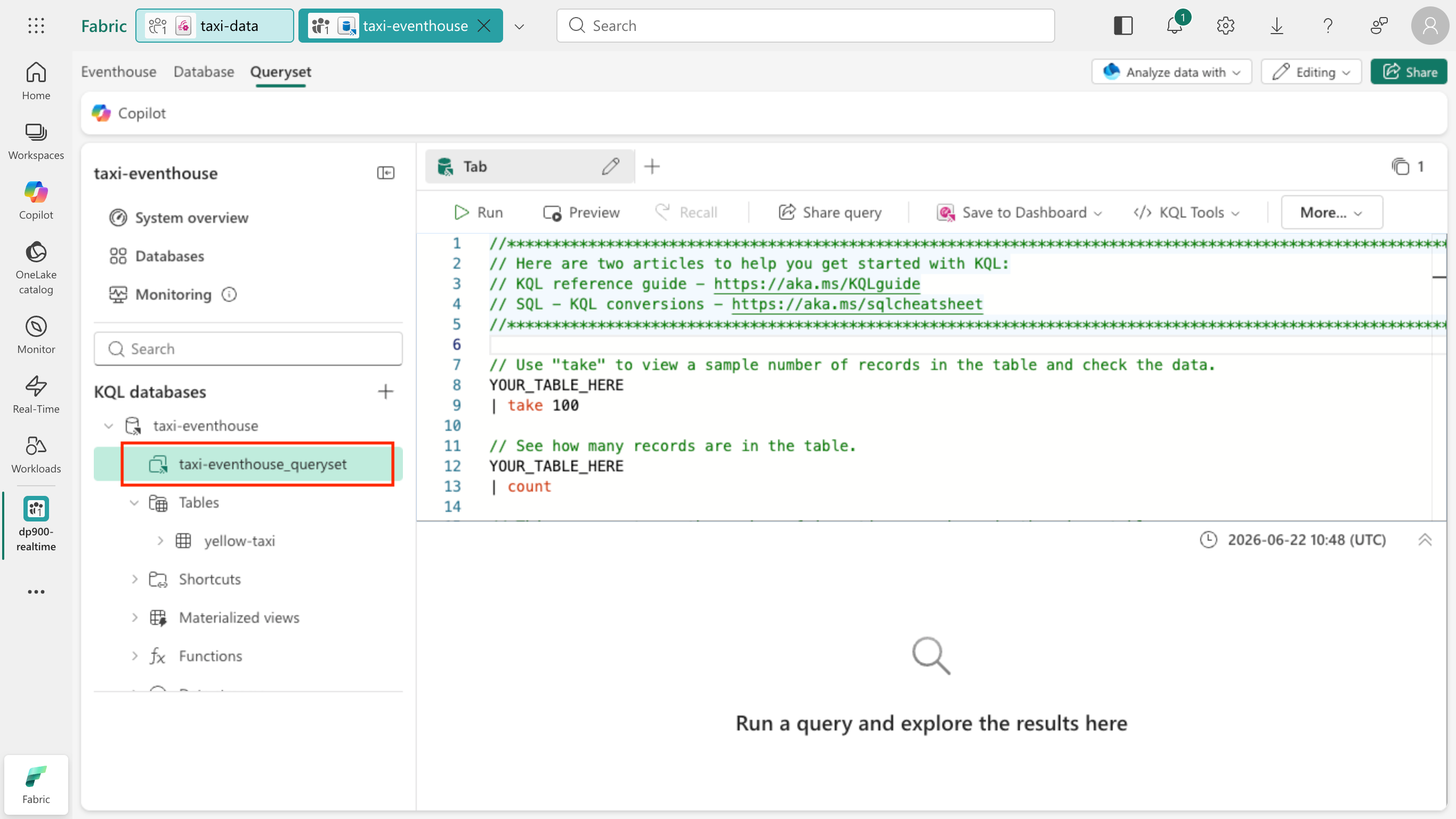Click the Fabric logo text
Viewport: 1456px width, 819px height.
[x=103, y=26]
